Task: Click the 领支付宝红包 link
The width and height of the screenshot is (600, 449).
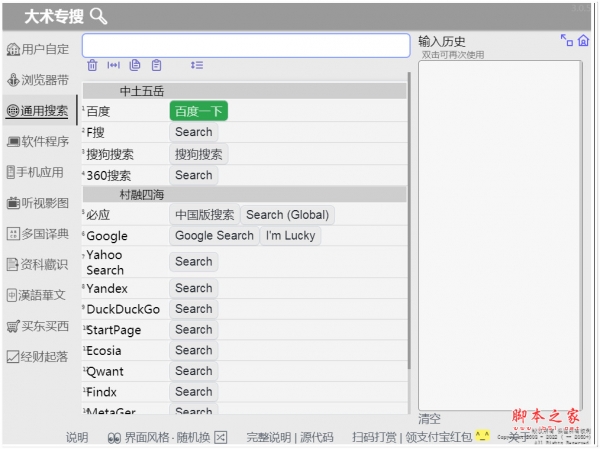Action: (x=439, y=437)
